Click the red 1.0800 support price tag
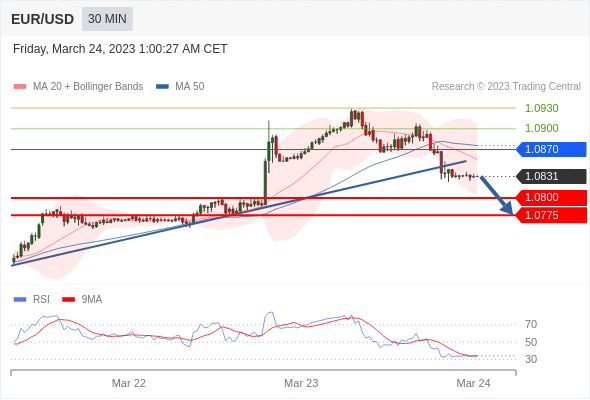This screenshot has width=590, height=400. (552, 197)
